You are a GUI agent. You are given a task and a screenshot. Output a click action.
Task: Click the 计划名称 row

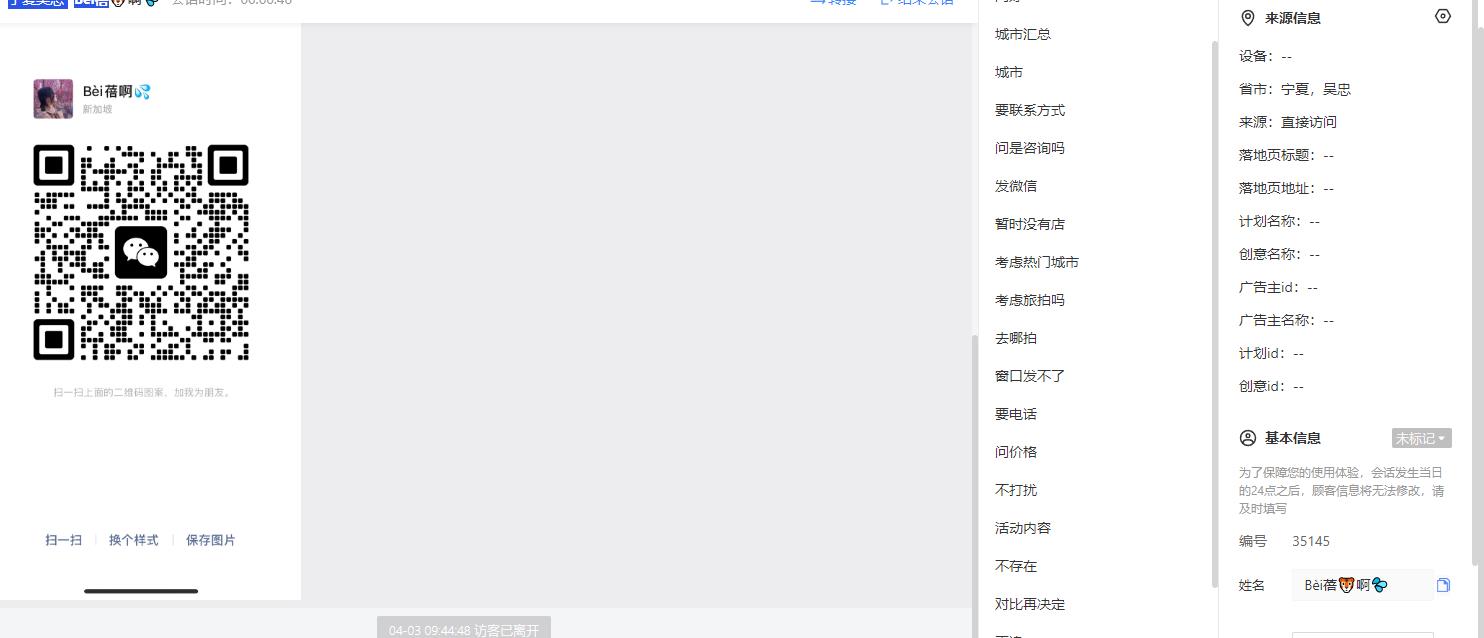(1279, 221)
